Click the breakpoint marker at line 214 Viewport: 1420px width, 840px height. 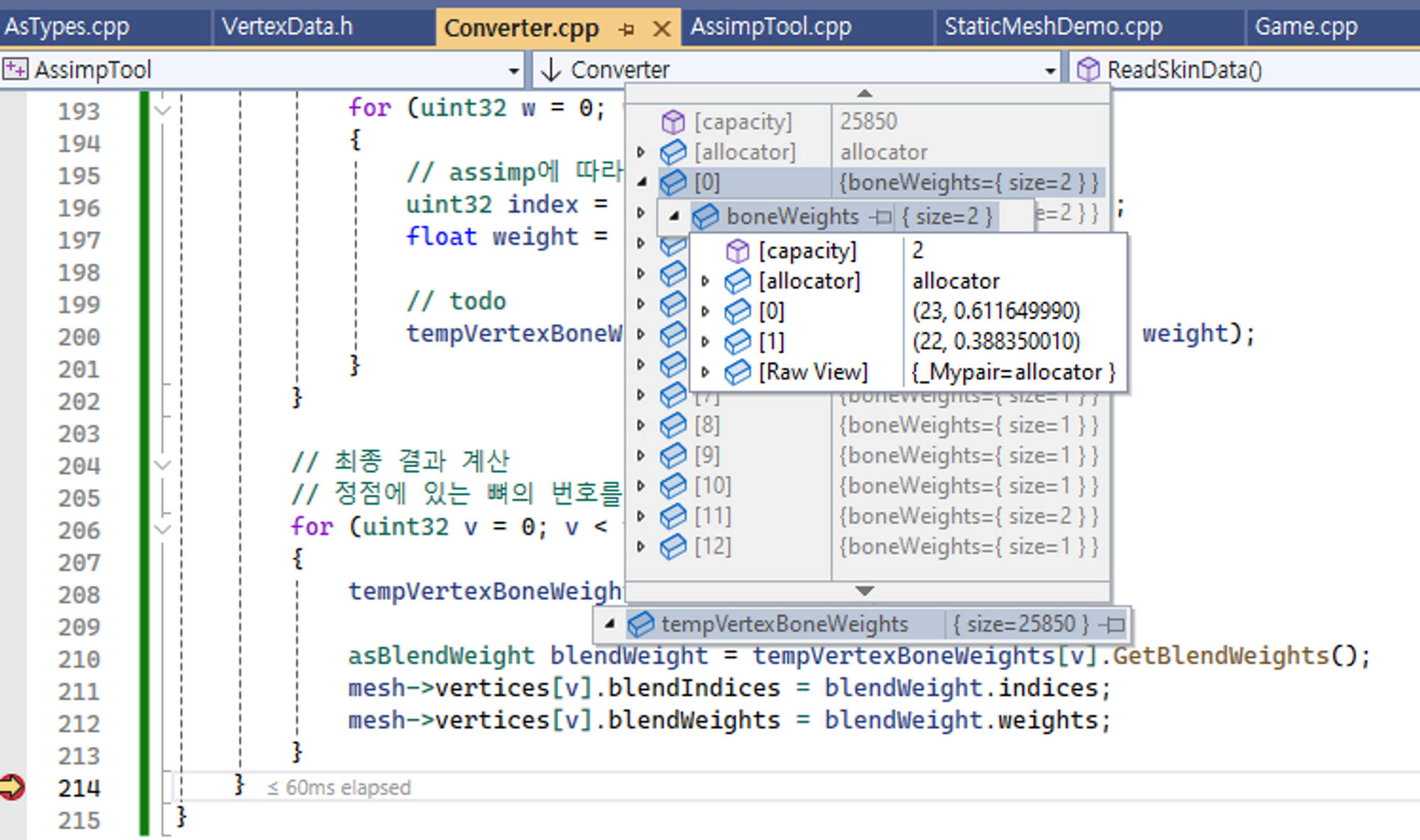(12, 787)
